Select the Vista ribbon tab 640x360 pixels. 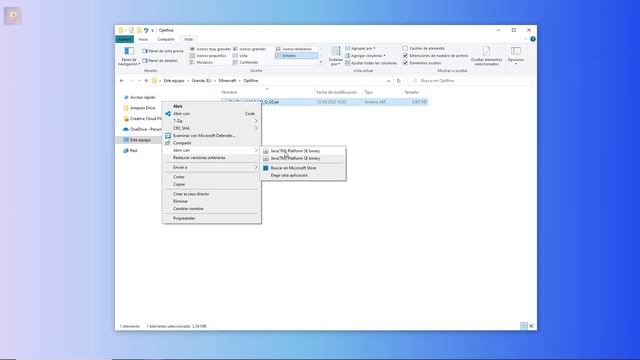click(x=189, y=40)
